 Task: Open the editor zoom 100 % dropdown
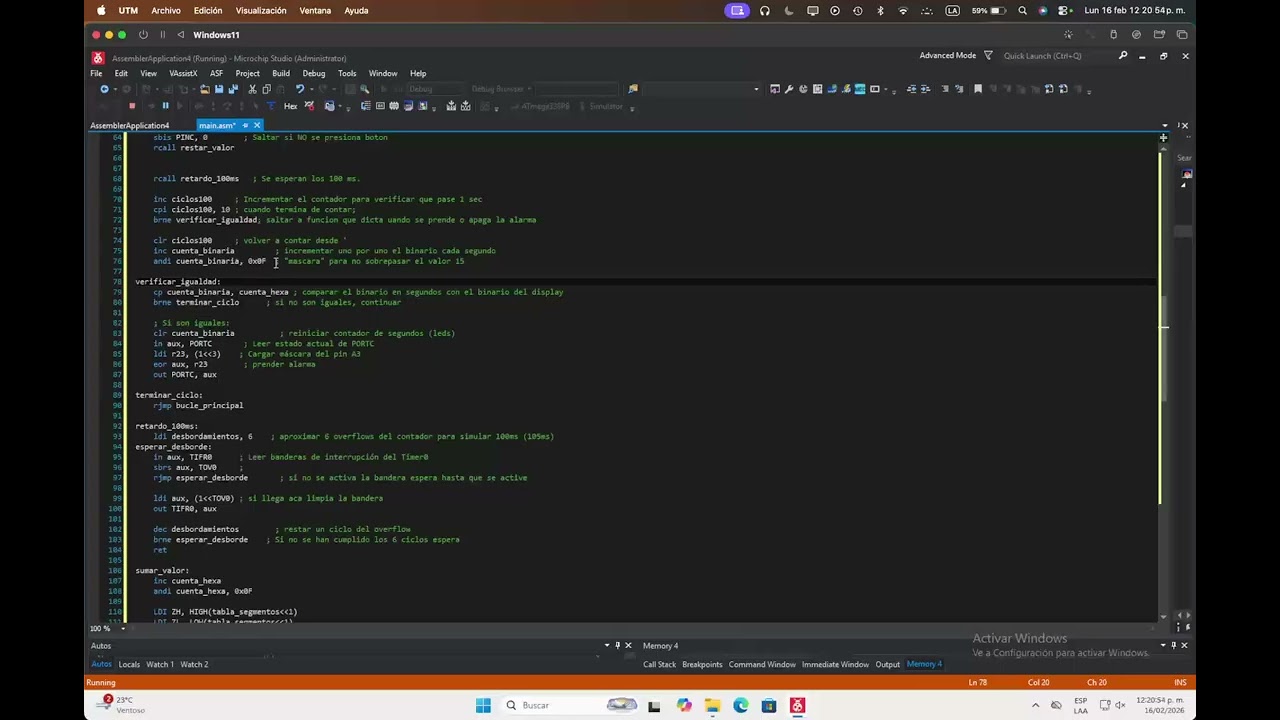tap(122, 628)
